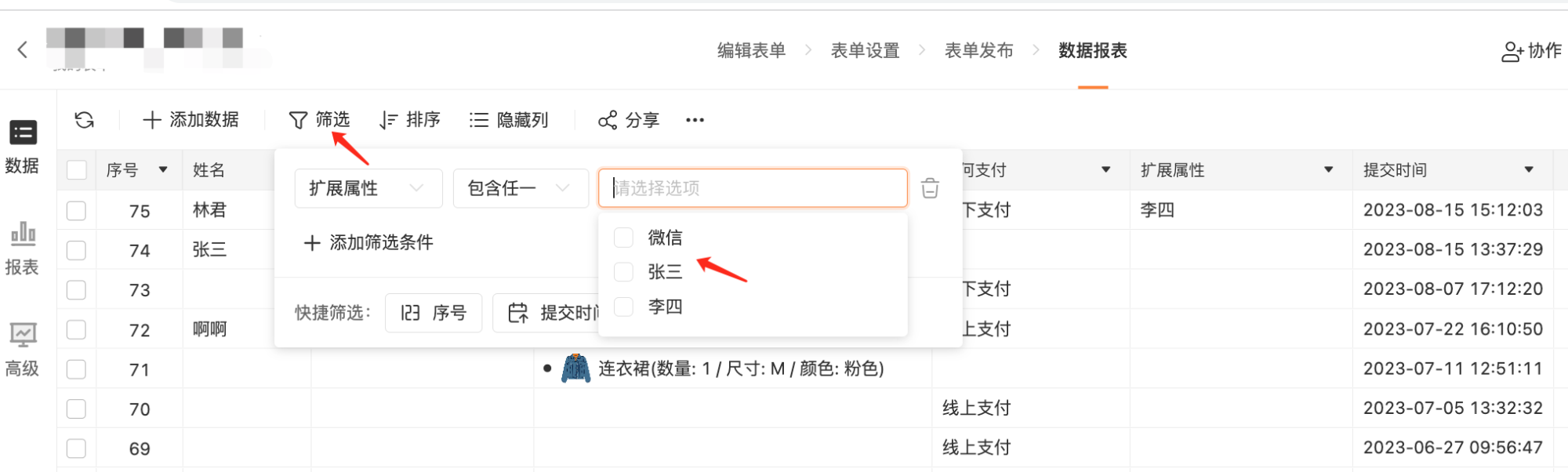This screenshot has height=472, width=1568.
Task: Open the 排序 sort option
Action: [410, 120]
